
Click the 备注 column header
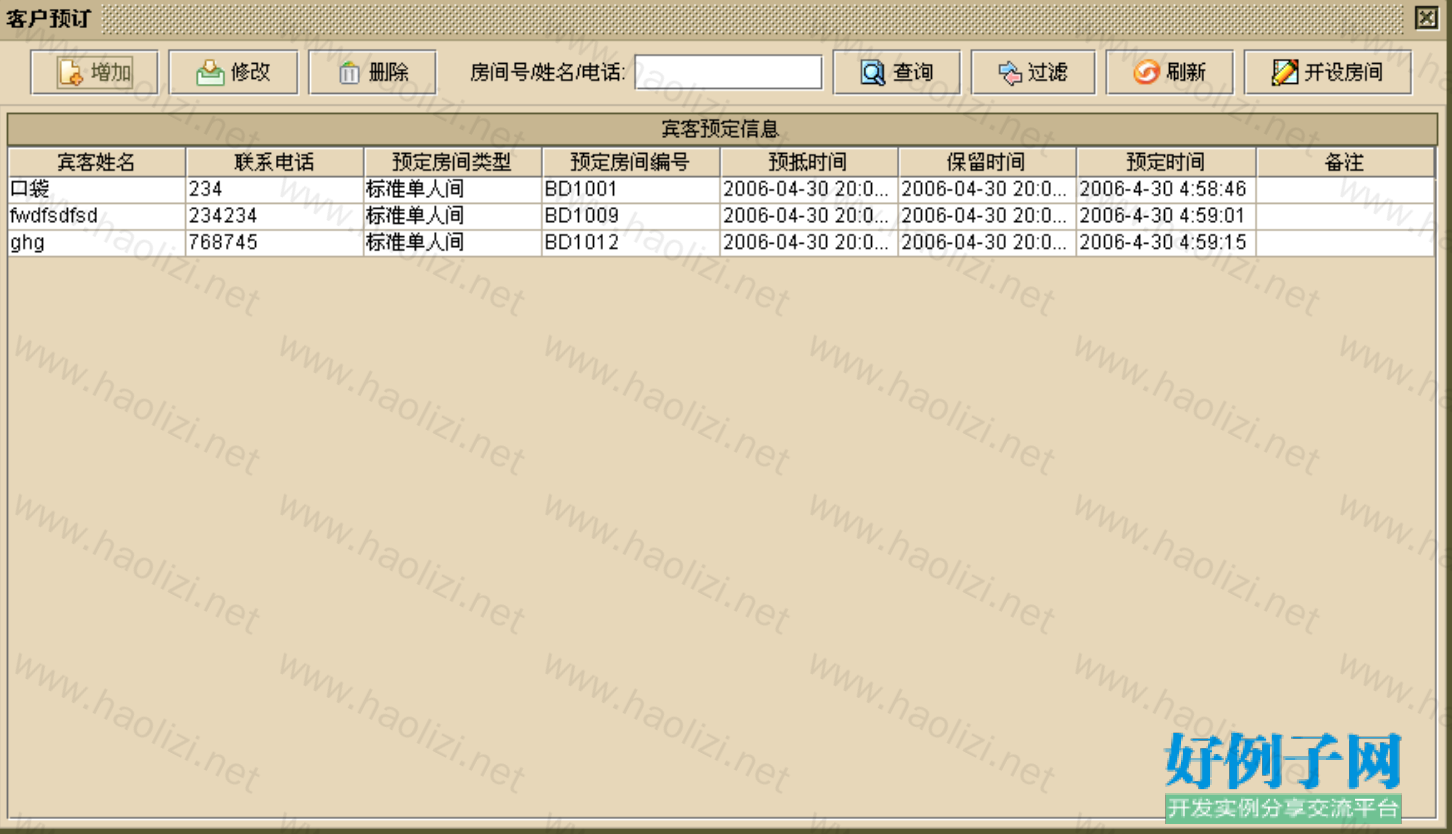pyautogui.click(x=1344, y=162)
